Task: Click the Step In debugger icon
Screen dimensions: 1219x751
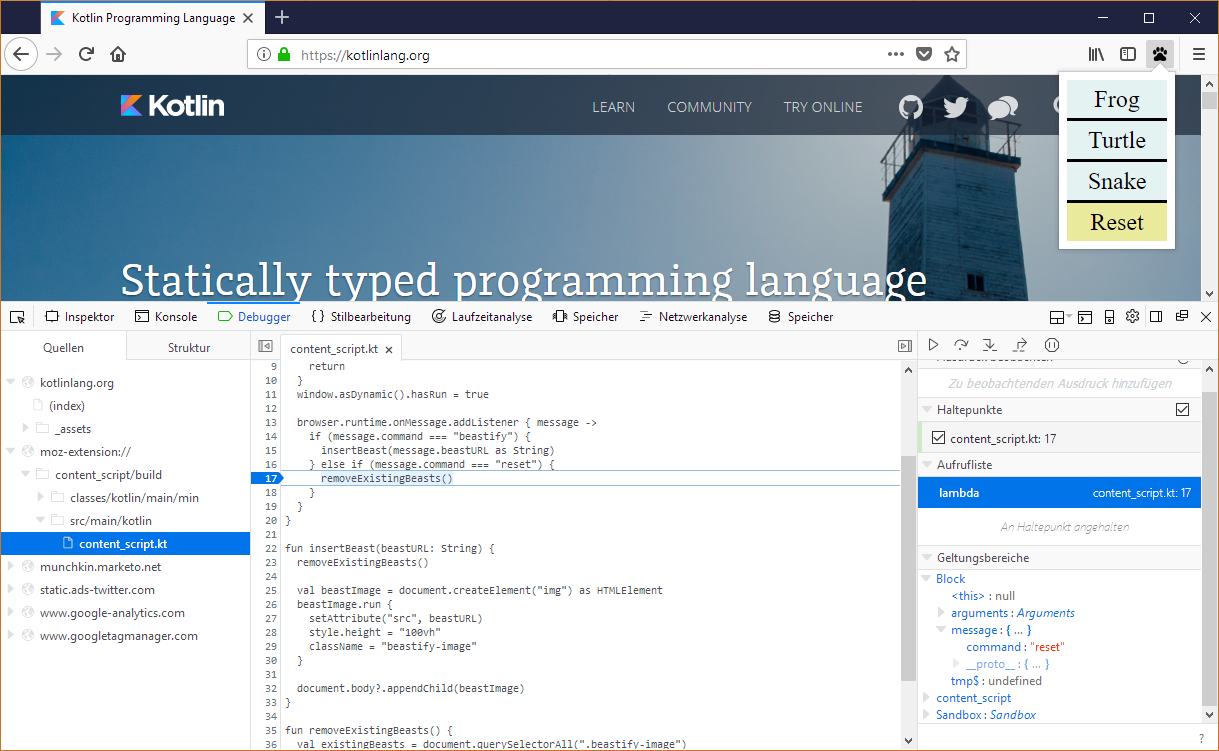Action: [x=990, y=345]
